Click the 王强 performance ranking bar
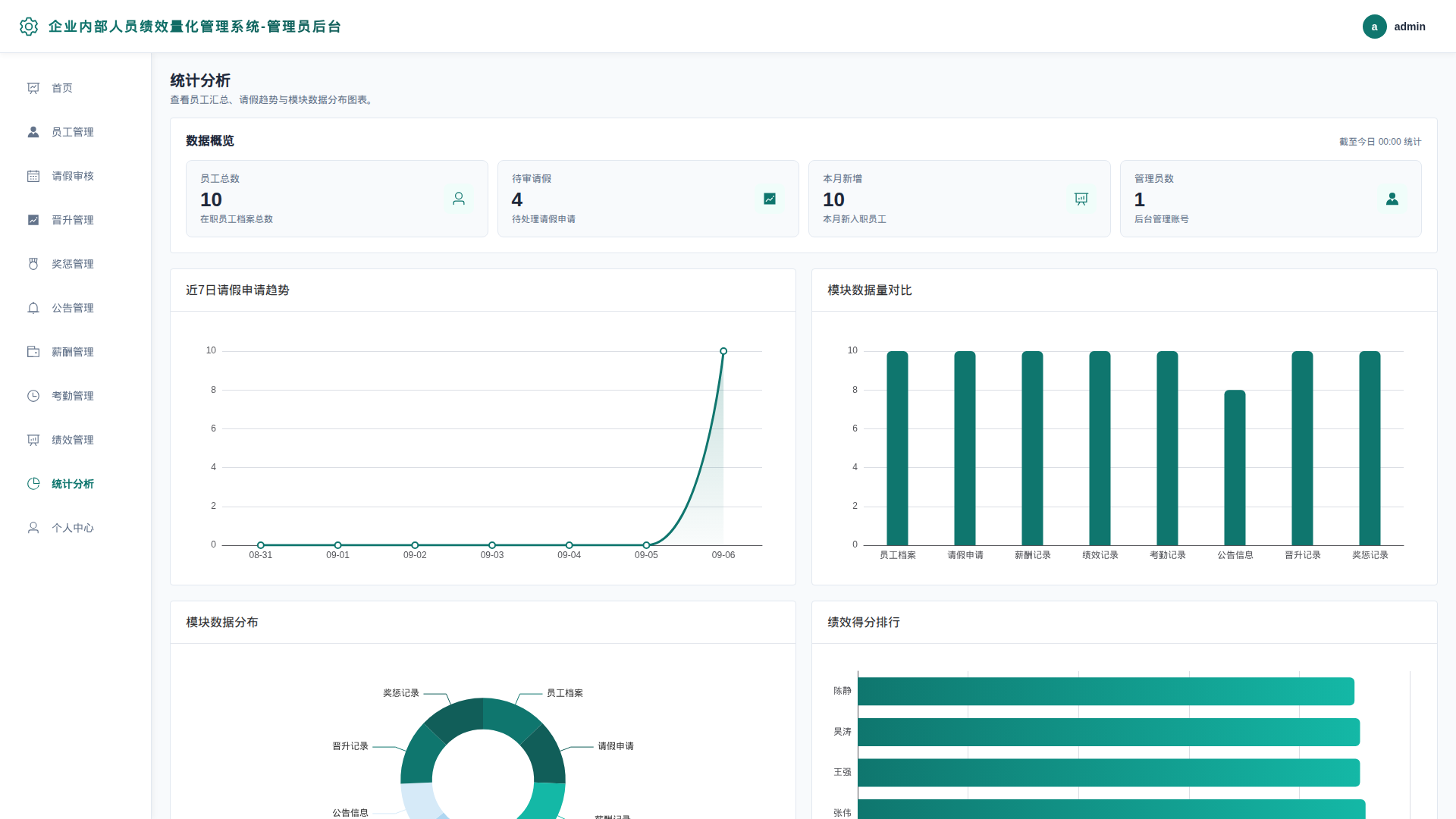The width and height of the screenshot is (1456, 819). click(1109, 773)
